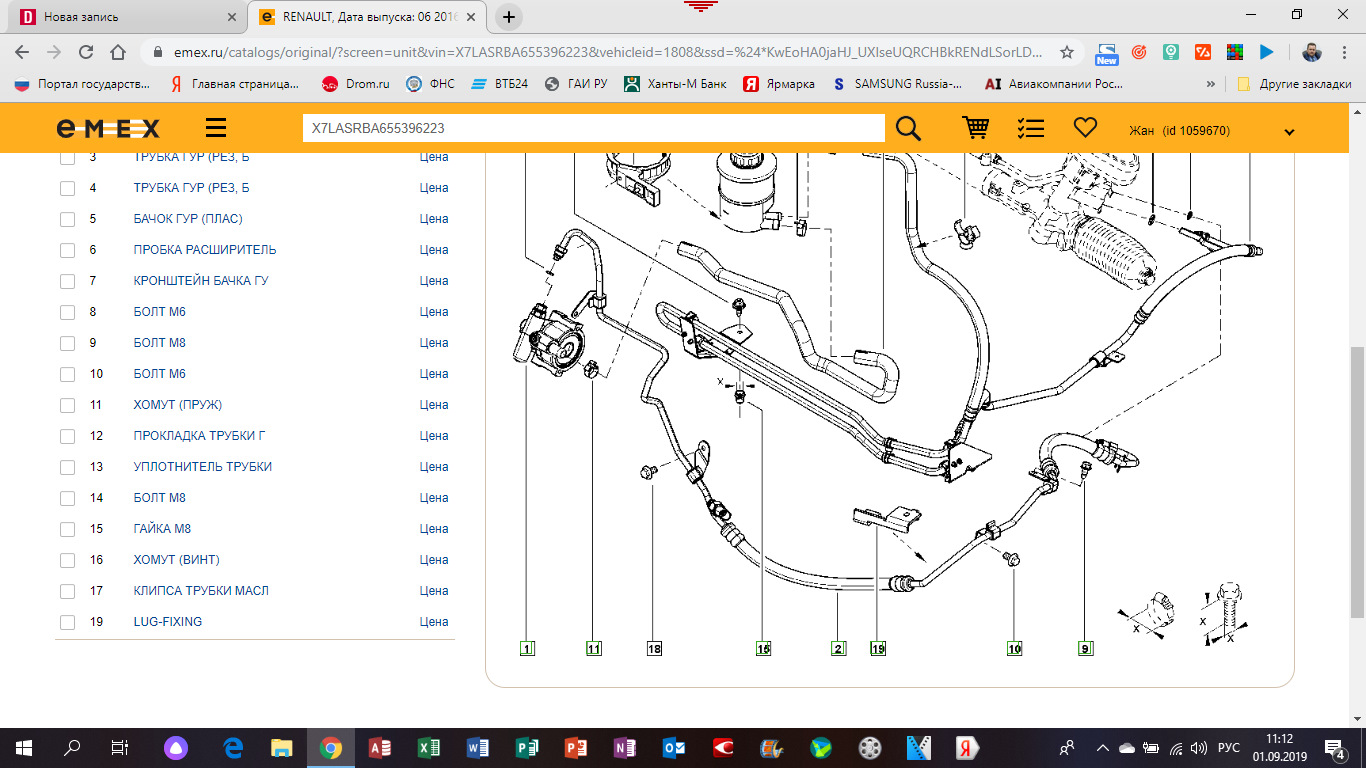Image resolution: width=1366 pixels, height=768 pixels.
Task: Click Цена link for ХОМУТ (ВИНТ)
Action: (434, 559)
